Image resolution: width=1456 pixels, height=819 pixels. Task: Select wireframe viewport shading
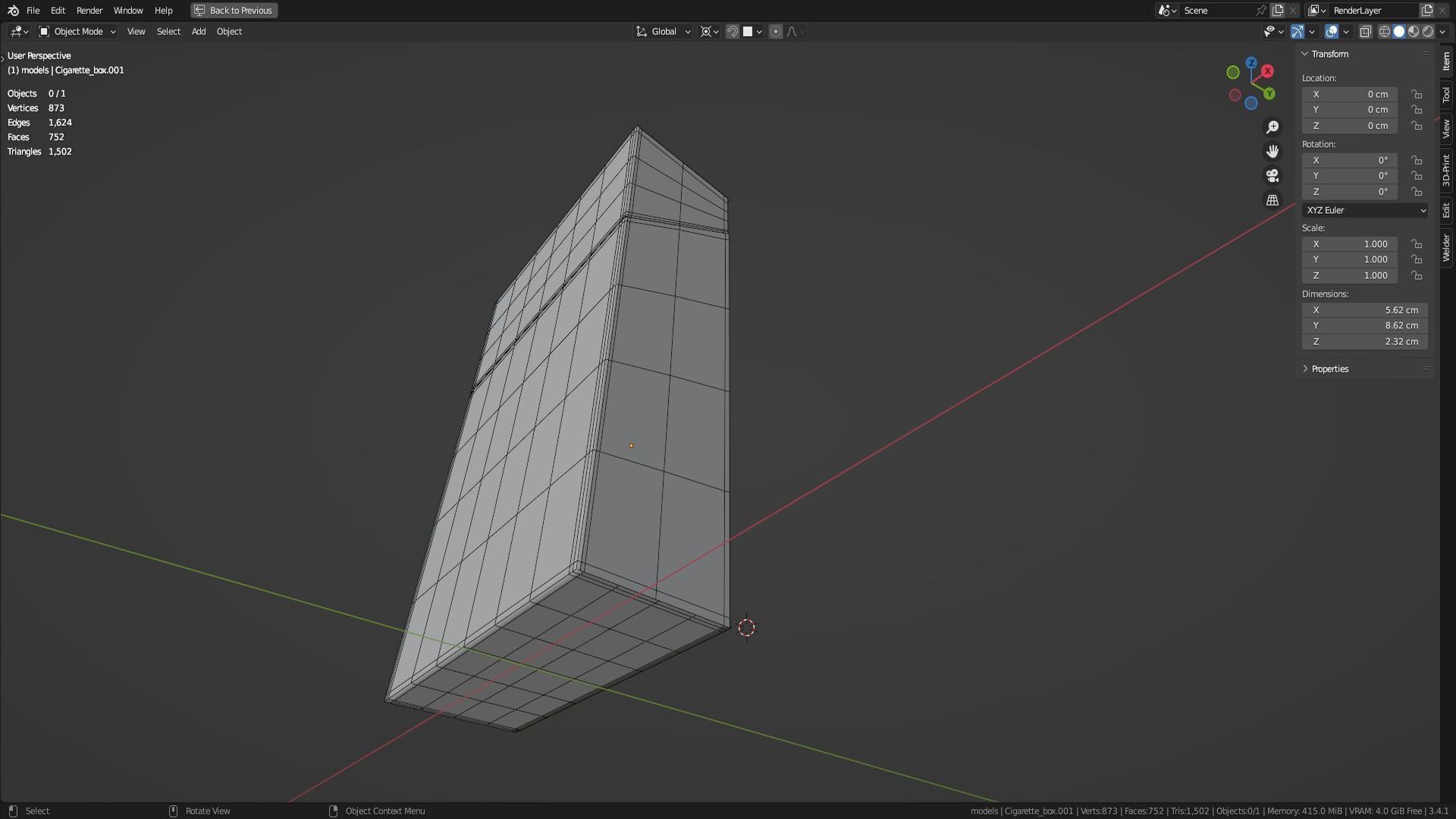coord(1384,31)
